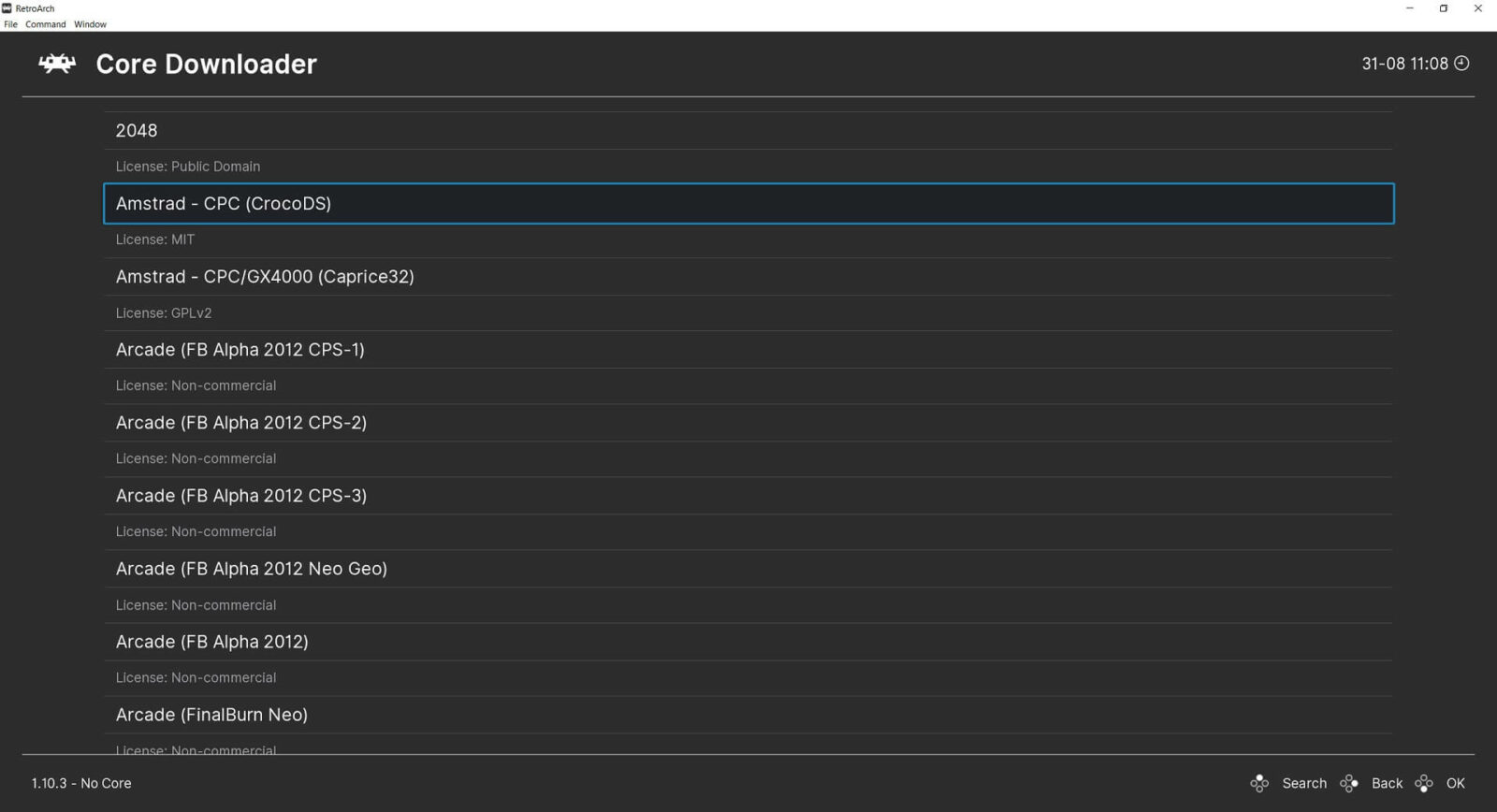1497x812 pixels.
Task: Select Arcade (FB Alpha 2012 CPS-1)
Action: [240, 350]
